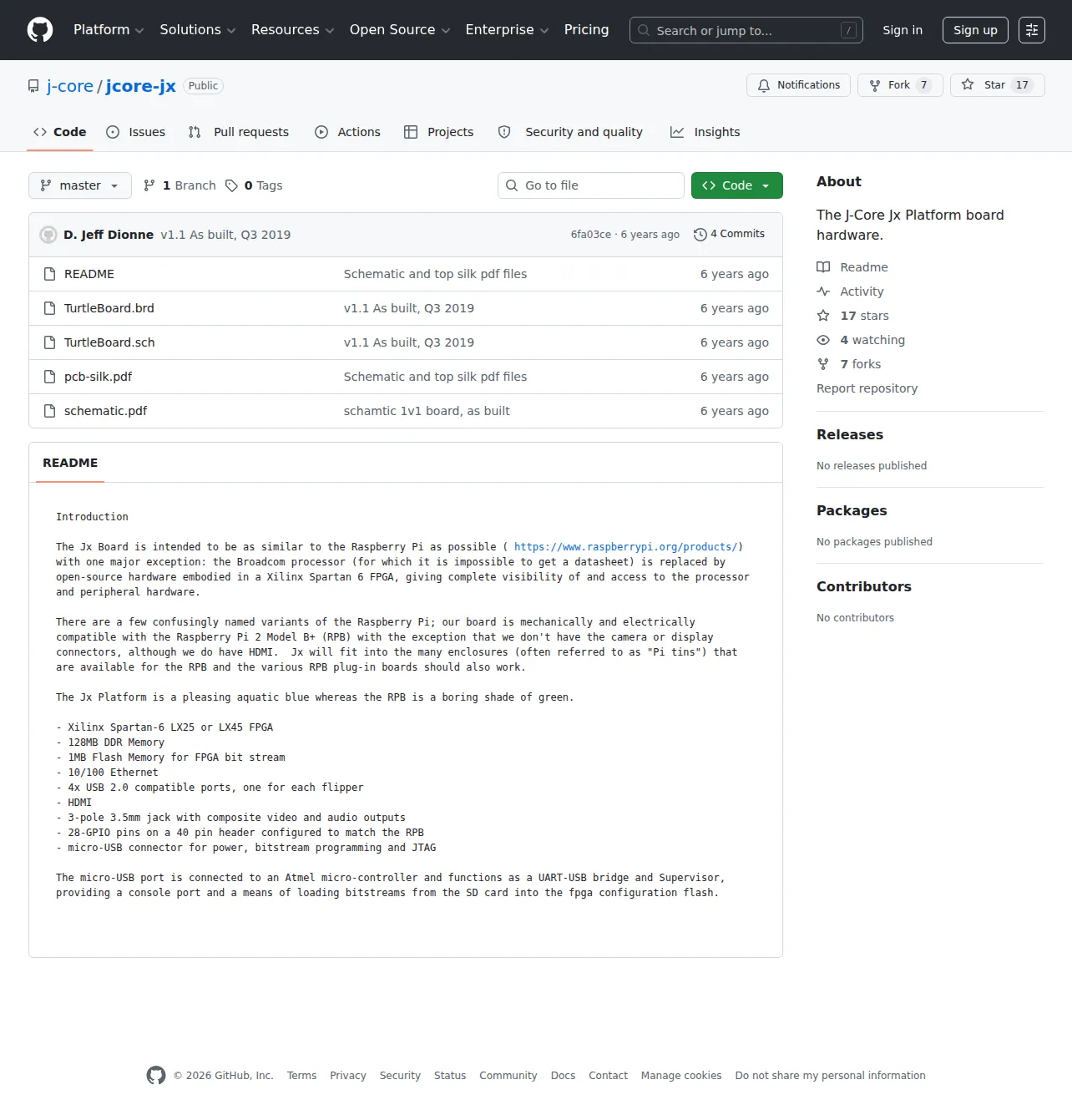Click Manage cookies in the footer
1072x1120 pixels.
[681, 1076]
